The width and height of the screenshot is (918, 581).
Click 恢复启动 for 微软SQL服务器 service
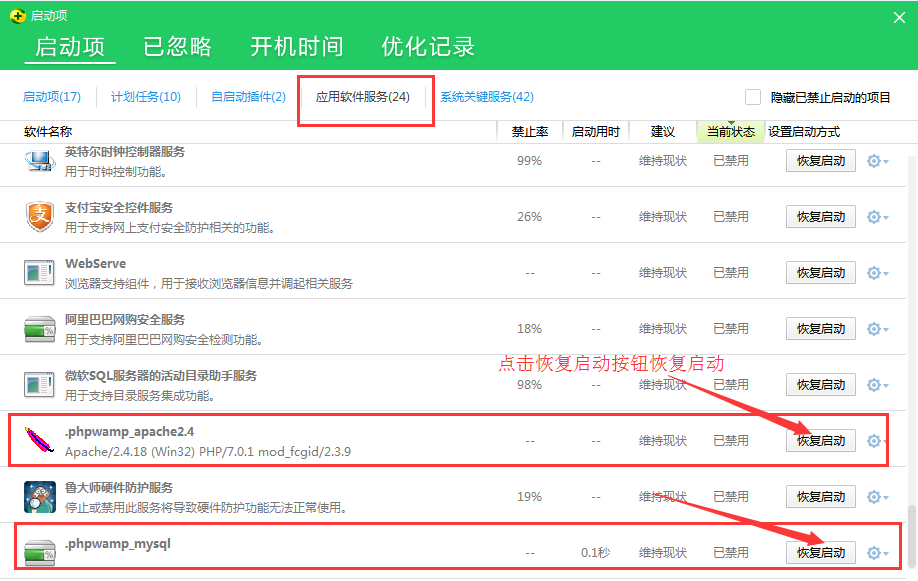click(821, 385)
